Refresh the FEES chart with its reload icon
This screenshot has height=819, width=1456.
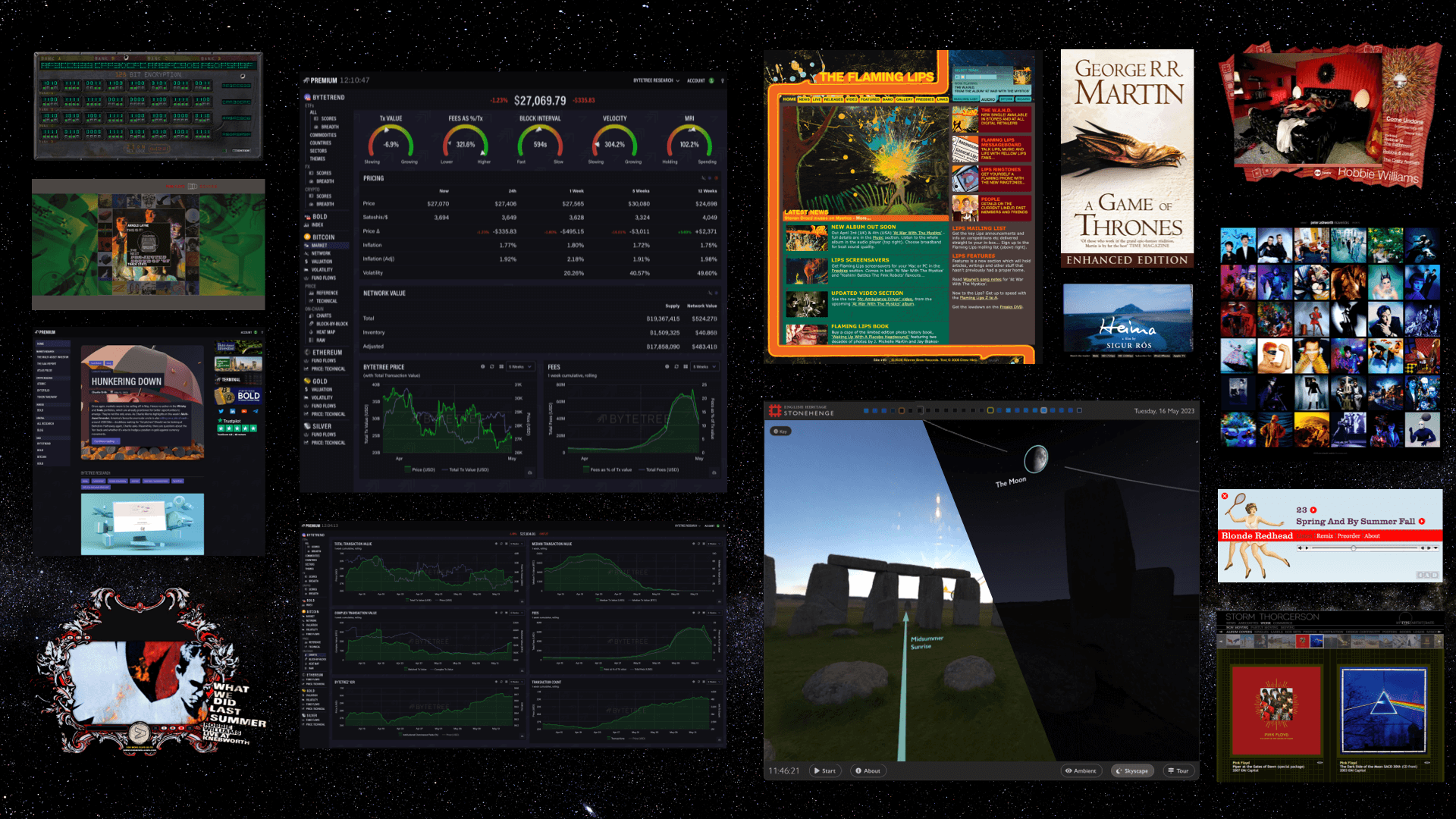(676, 366)
